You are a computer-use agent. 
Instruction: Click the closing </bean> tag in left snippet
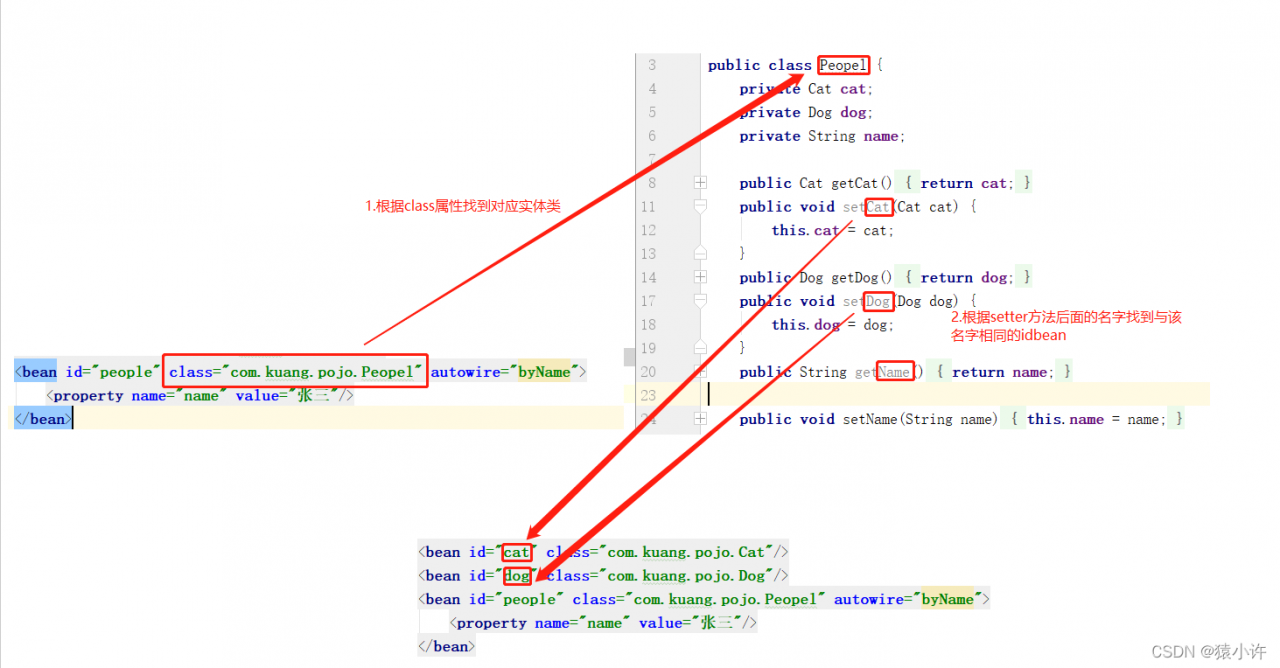point(42,419)
